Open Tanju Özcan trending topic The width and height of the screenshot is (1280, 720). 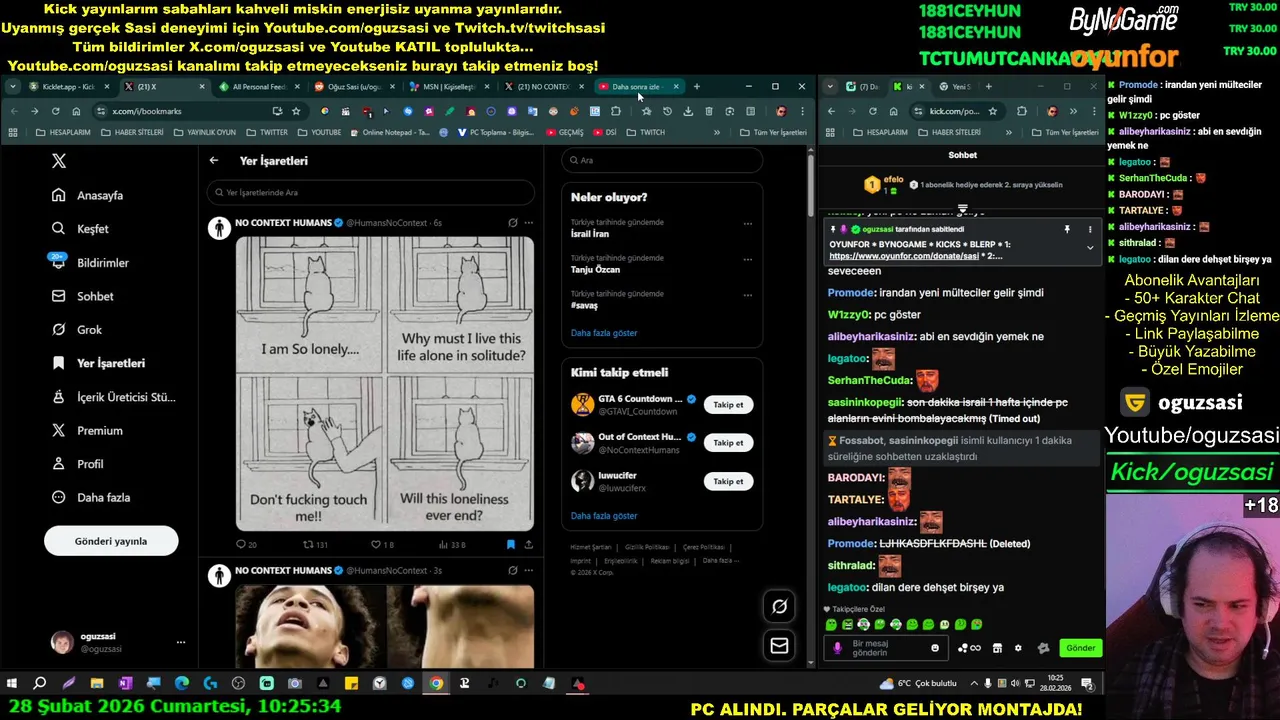coord(596,270)
